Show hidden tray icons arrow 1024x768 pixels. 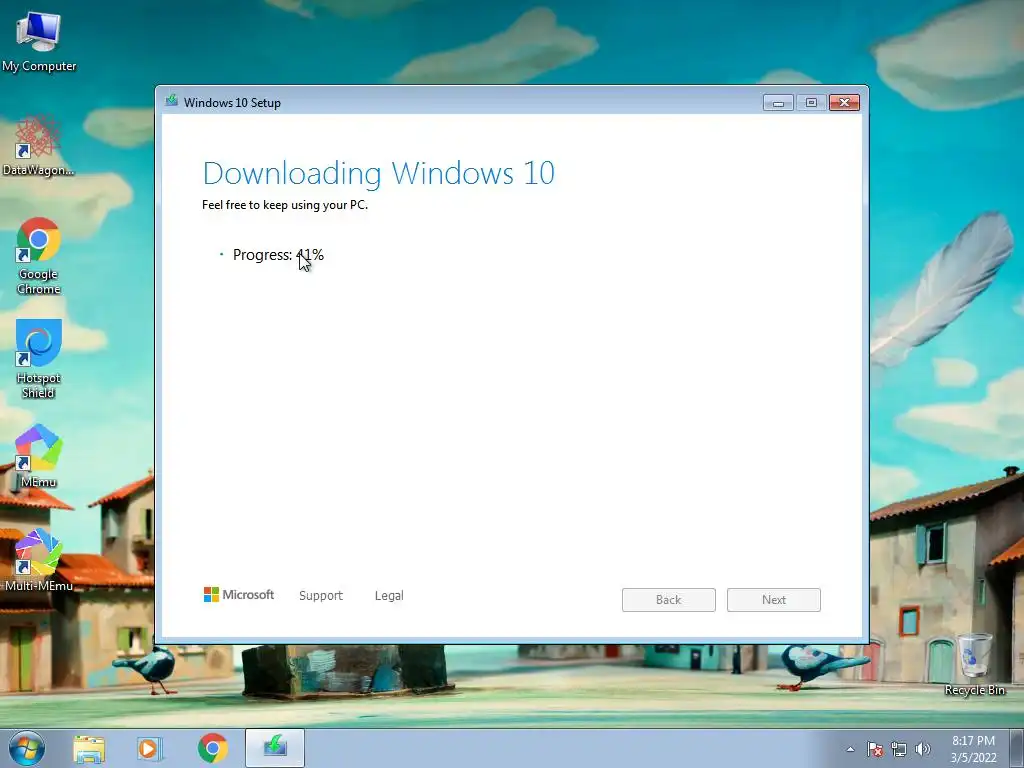pos(850,749)
